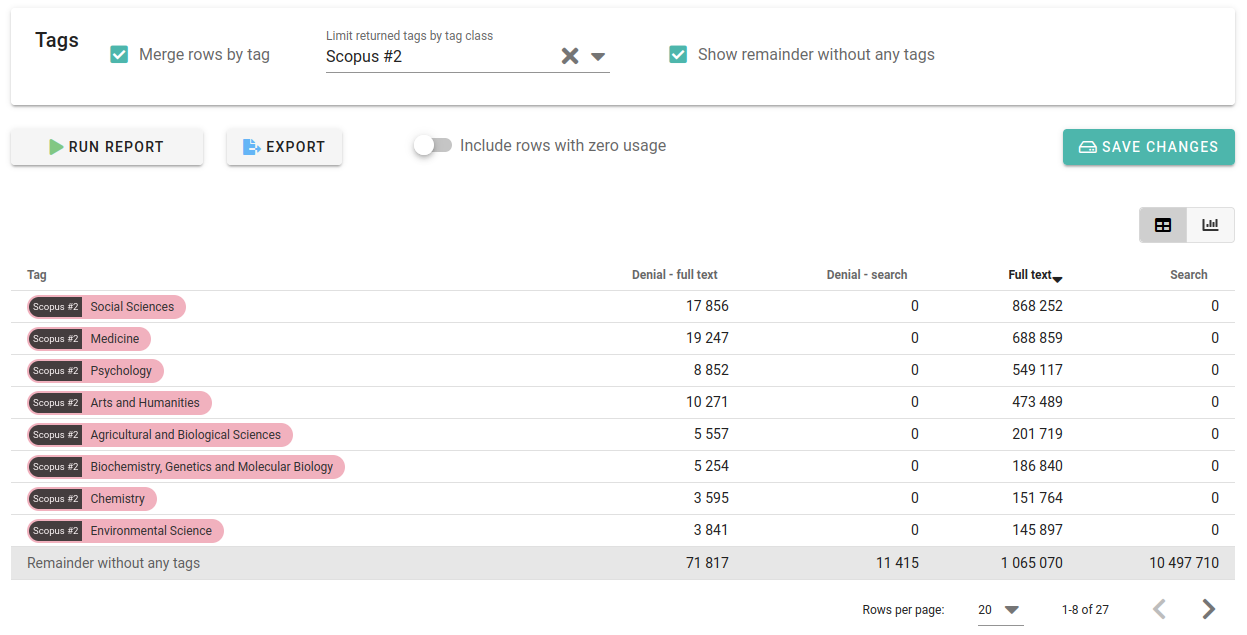Open Rows per page dropdown
Viewport: 1247px width, 635px height.
(1000, 610)
